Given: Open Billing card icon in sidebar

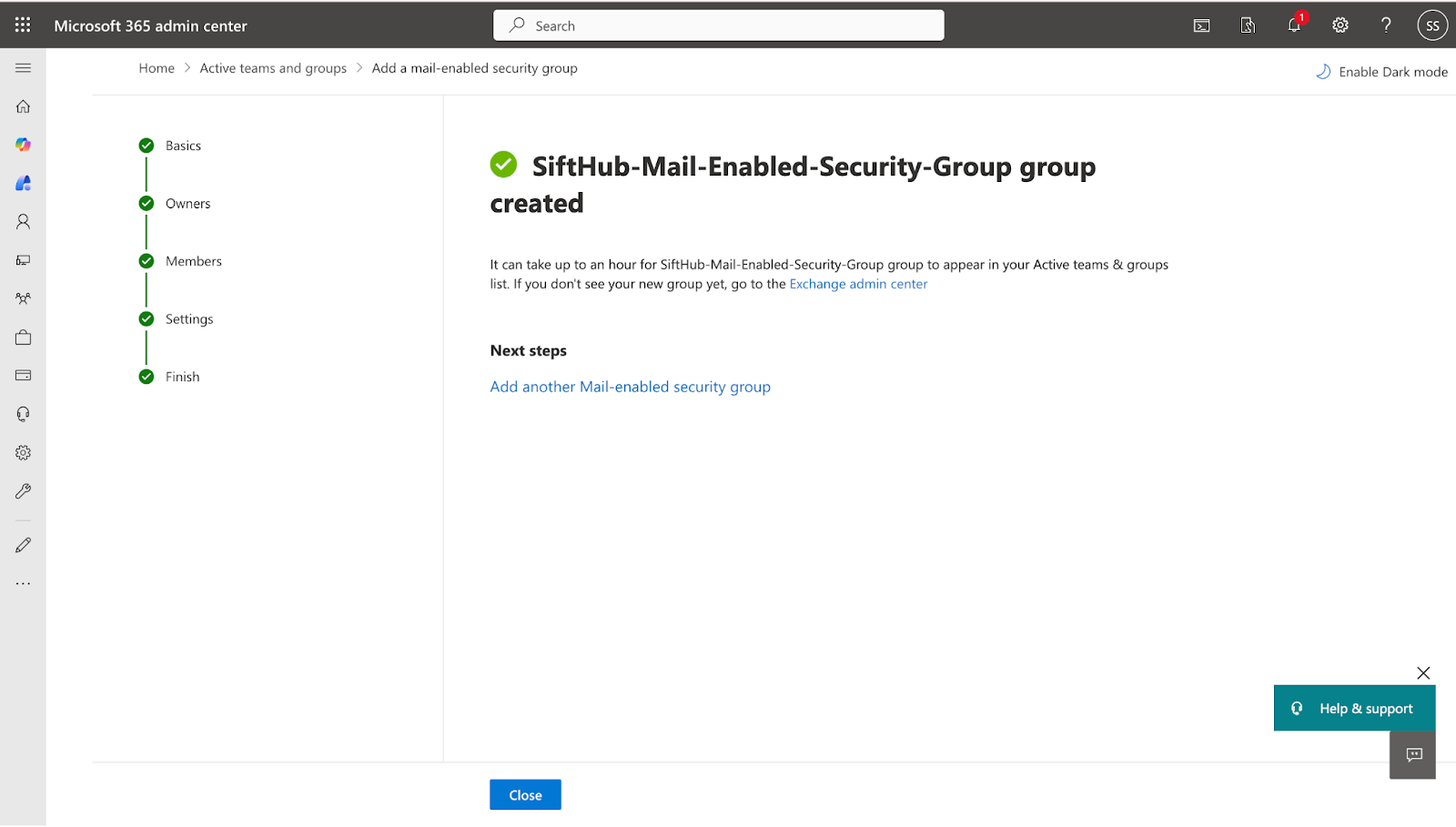Looking at the screenshot, I should point(23,375).
